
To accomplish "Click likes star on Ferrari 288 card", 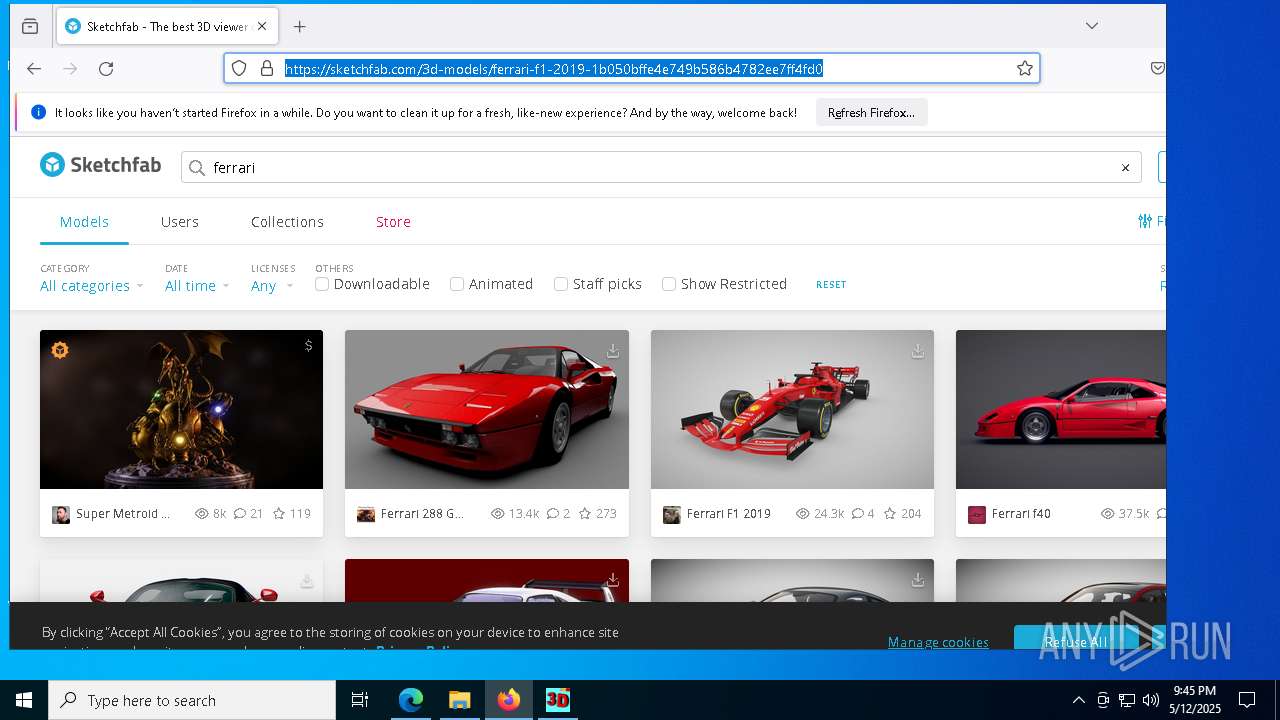I will (585, 514).
